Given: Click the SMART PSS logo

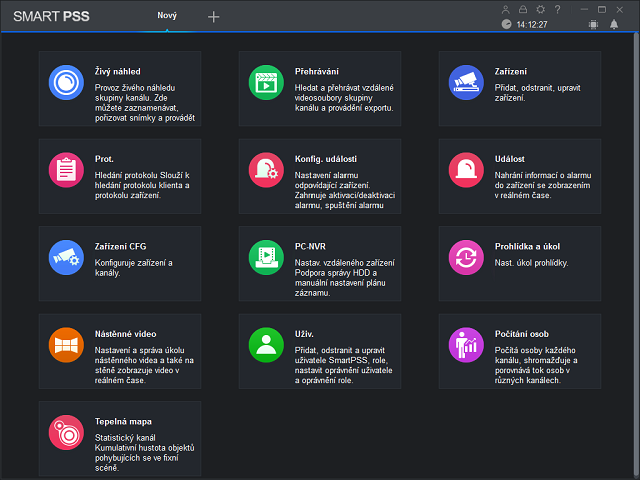Looking at the screenshot, I should click(x=51, y=16).
